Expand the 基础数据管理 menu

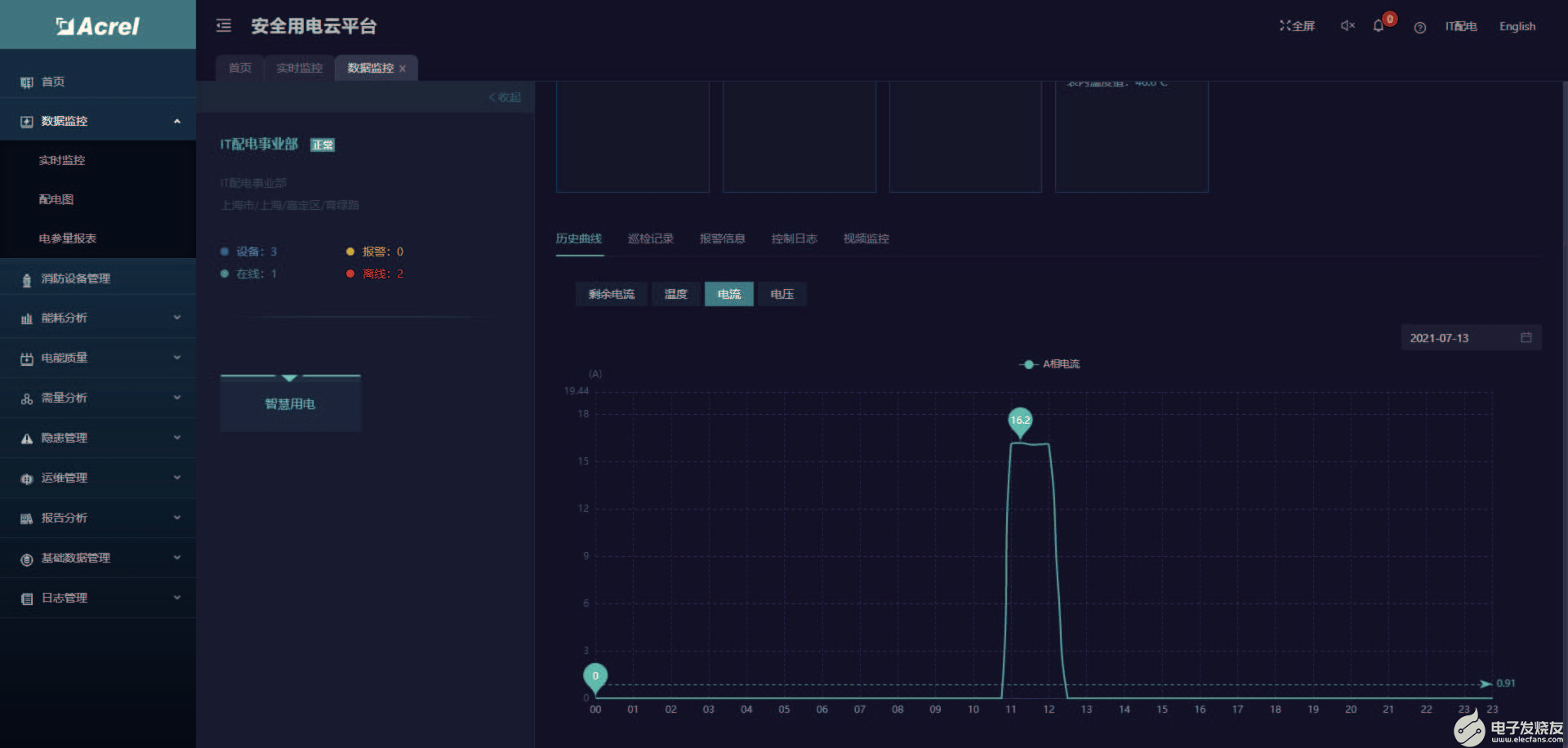(x=177, y=558)
